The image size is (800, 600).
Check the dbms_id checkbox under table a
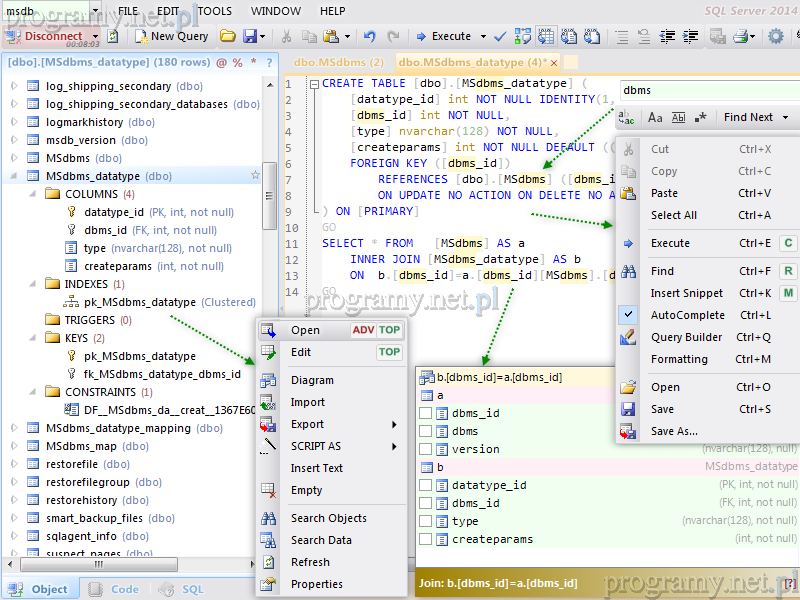coord(426,413)
